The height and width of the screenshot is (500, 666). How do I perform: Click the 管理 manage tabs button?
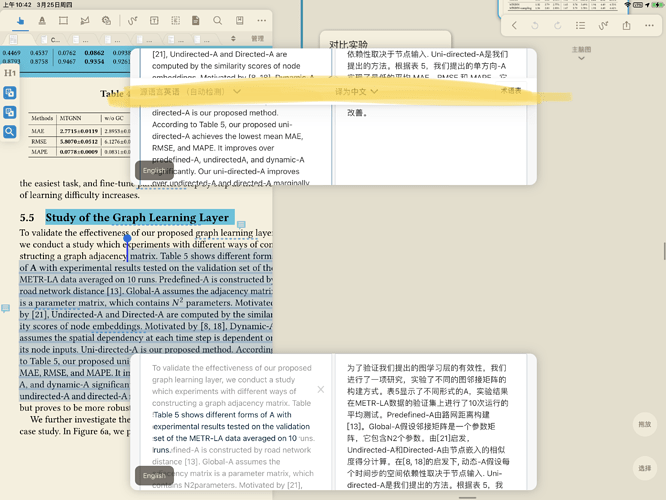click(257, 39)
